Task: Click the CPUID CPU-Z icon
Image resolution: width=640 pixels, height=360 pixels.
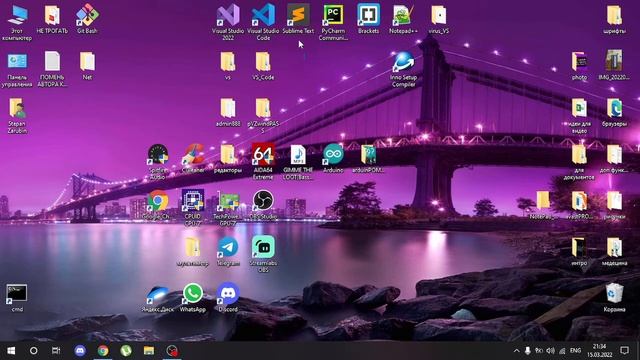Action: point(193,201)
